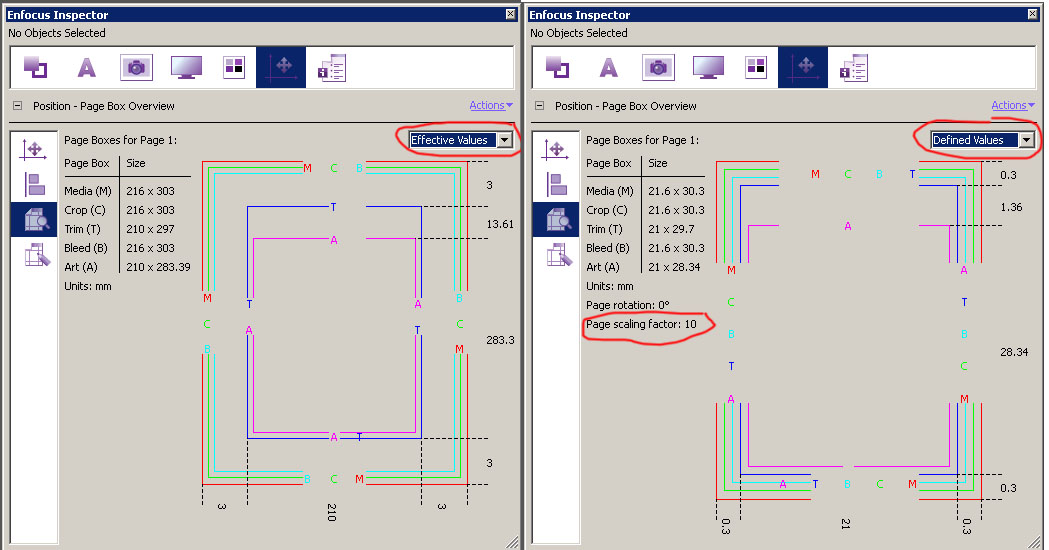Select Fill and Stroke icon in left Inspector
This screenshot has width=1049, height=550.
coord(35,68)
